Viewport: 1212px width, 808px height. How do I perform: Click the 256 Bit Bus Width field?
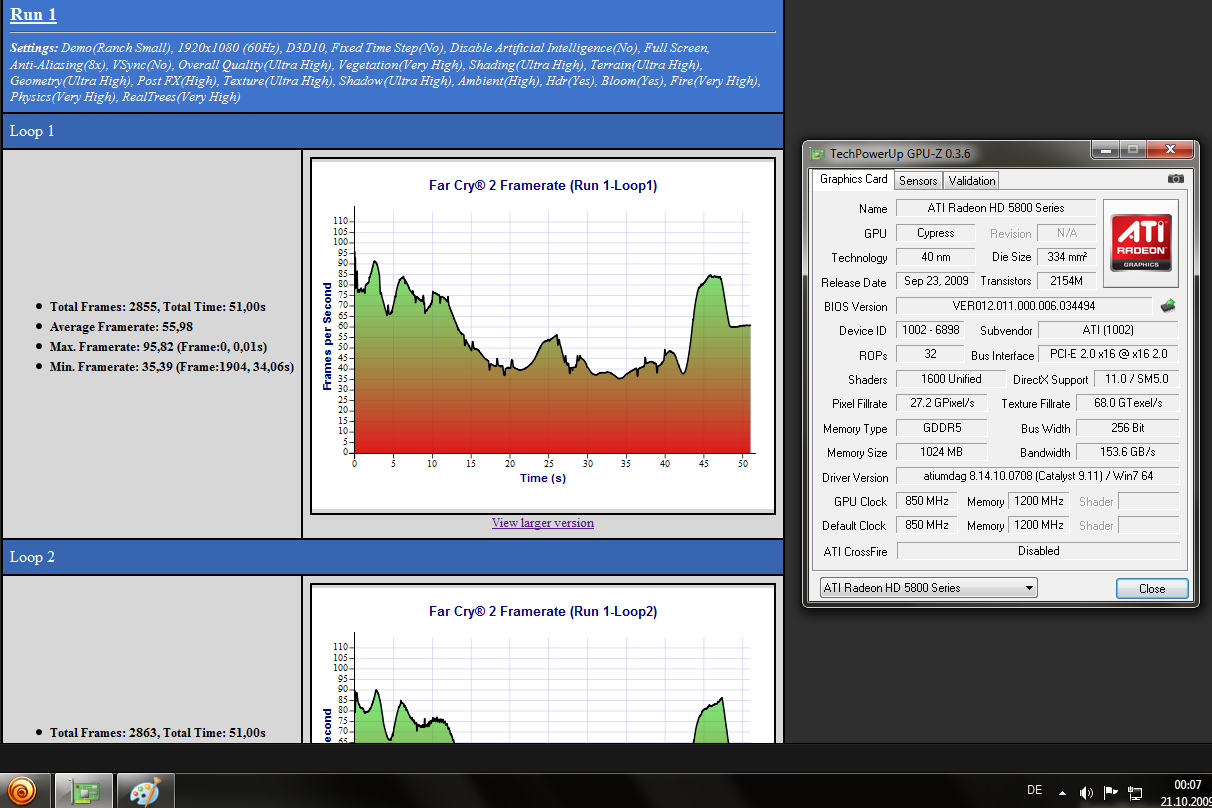click(x=1130, y=428)
